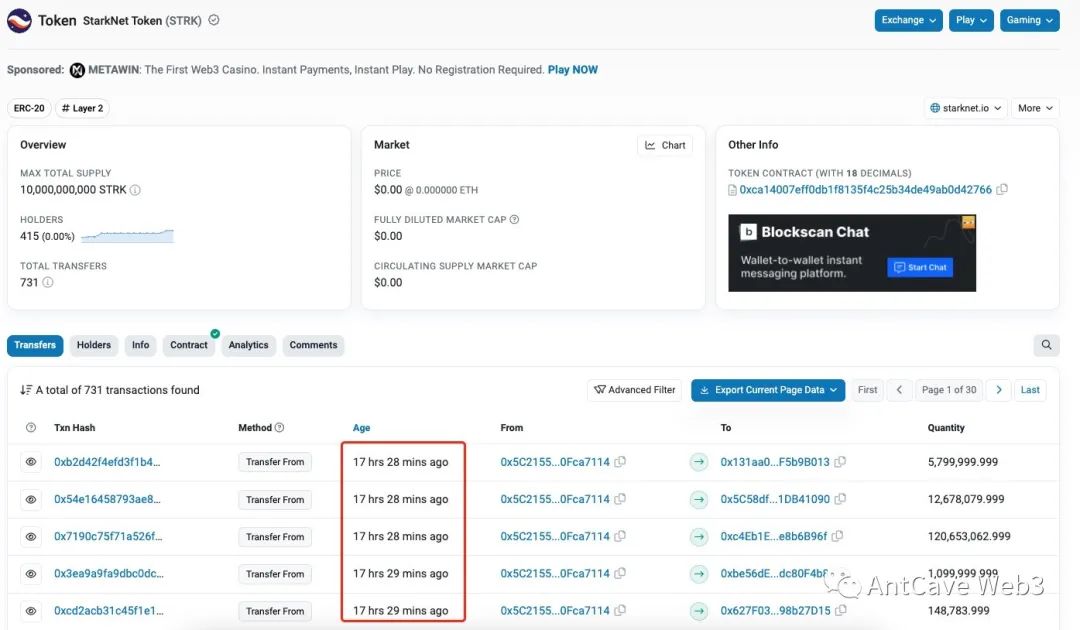1080x630 pixels.
Task: Click quantity value 120,653,062.999
Action: (x=969, y=536)
